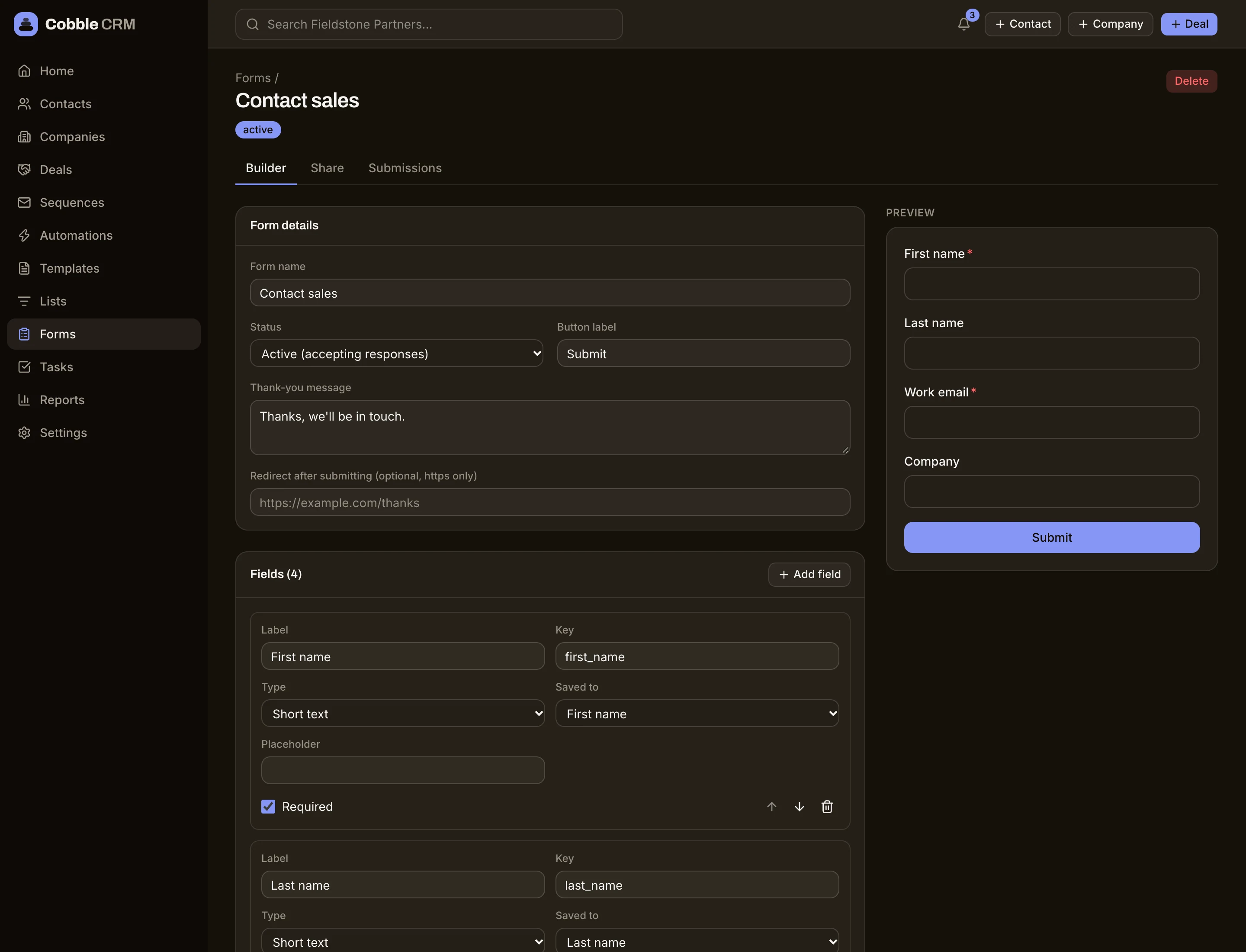
Task: Open Sequences in sidebar
Action: (x=104, y=203)
